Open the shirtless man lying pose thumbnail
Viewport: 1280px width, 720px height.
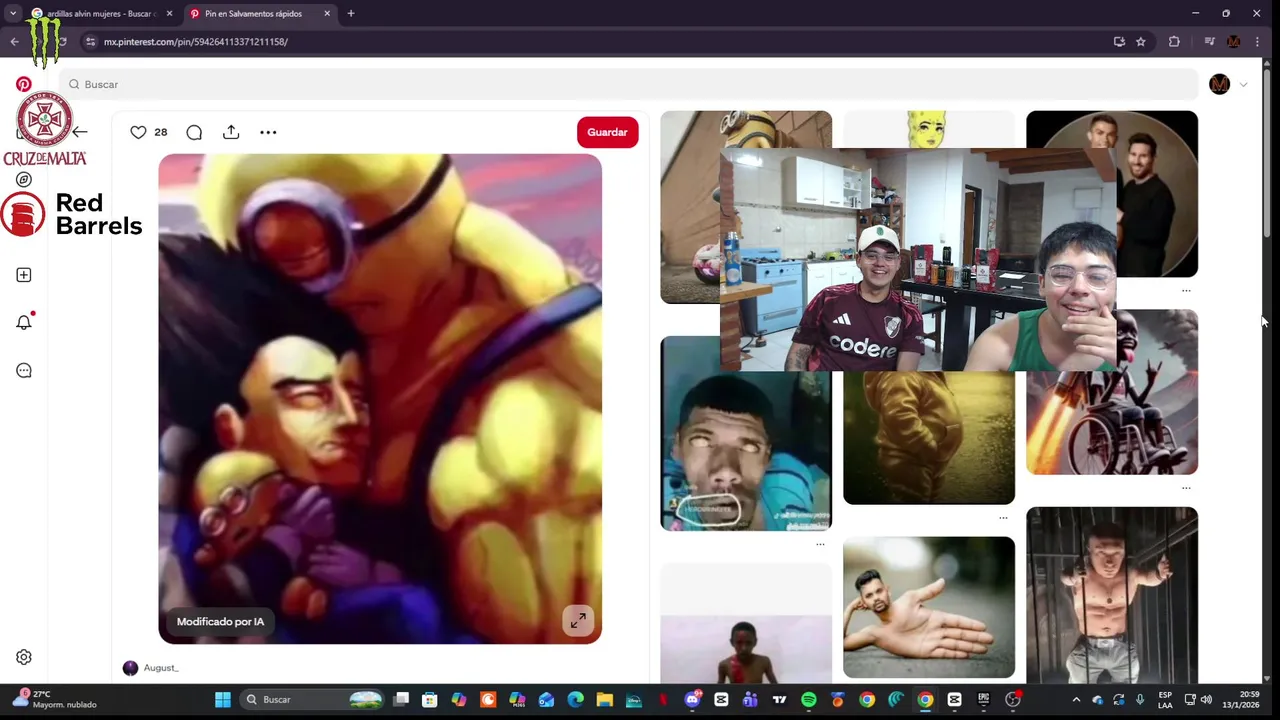pyautogui.click(x=928, y=608)
